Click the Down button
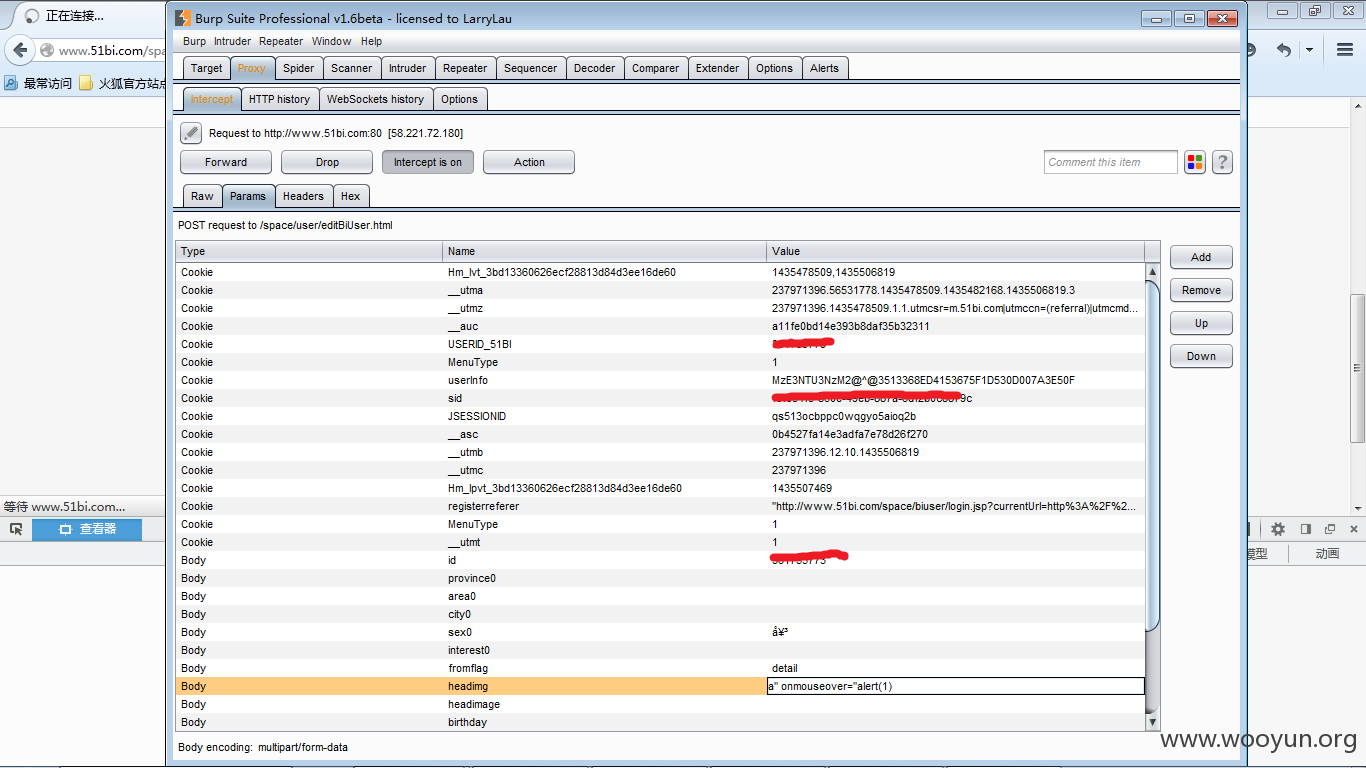Viewport: 1366px width, 768px height. (1201, 356)
